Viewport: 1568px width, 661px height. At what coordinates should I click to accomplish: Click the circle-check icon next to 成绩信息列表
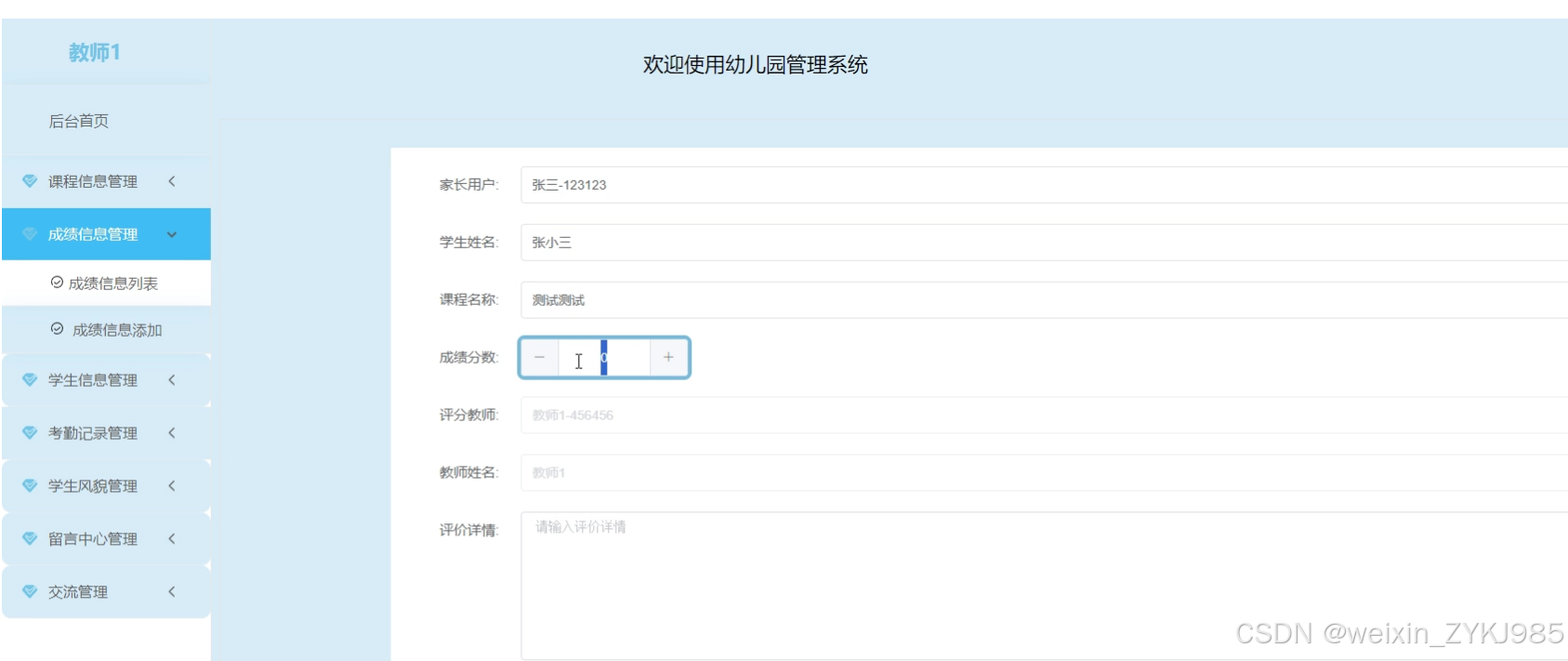coord(57,283)
